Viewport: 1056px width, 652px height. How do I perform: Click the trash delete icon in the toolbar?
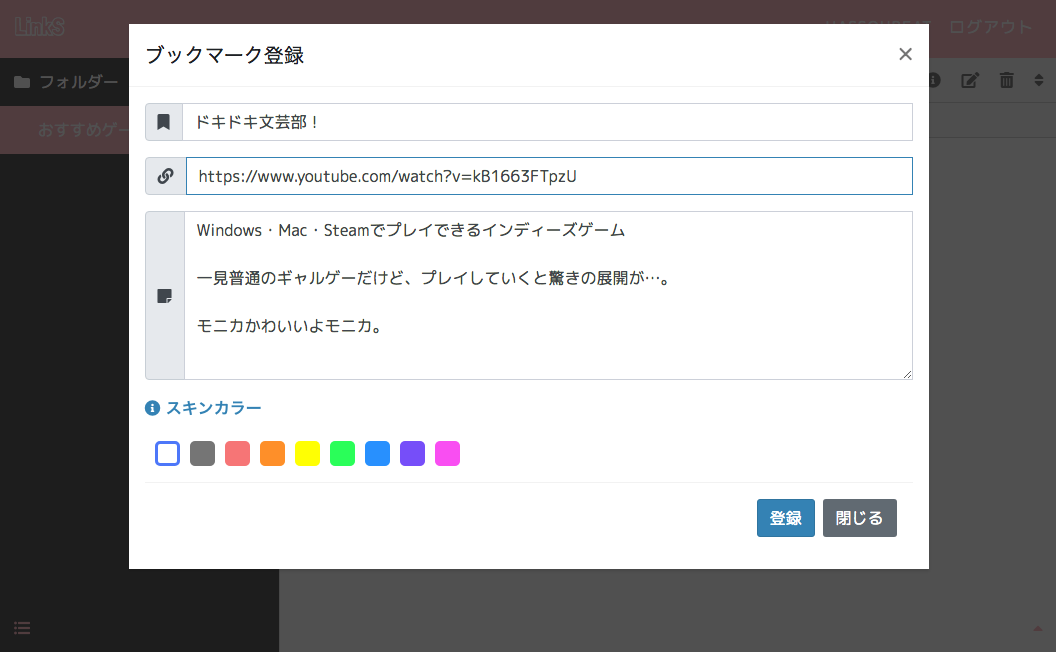click(1006, 80)
